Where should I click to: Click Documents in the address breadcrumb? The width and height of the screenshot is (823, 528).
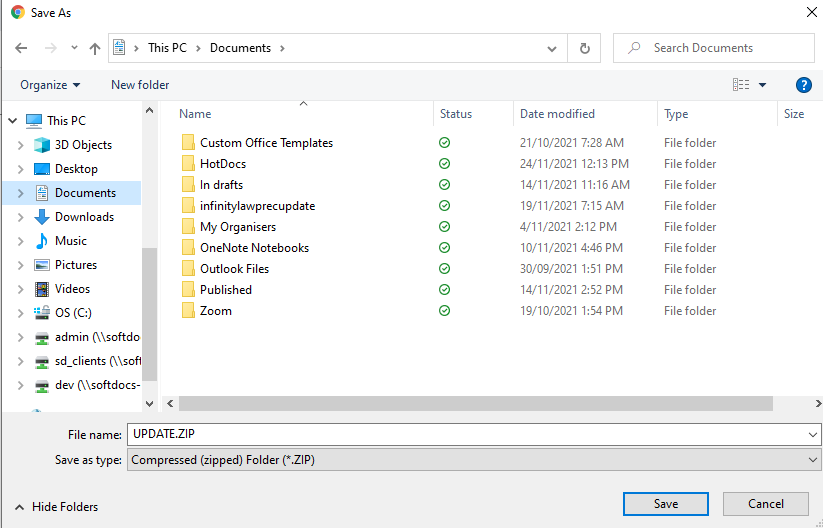coord(240,48)
